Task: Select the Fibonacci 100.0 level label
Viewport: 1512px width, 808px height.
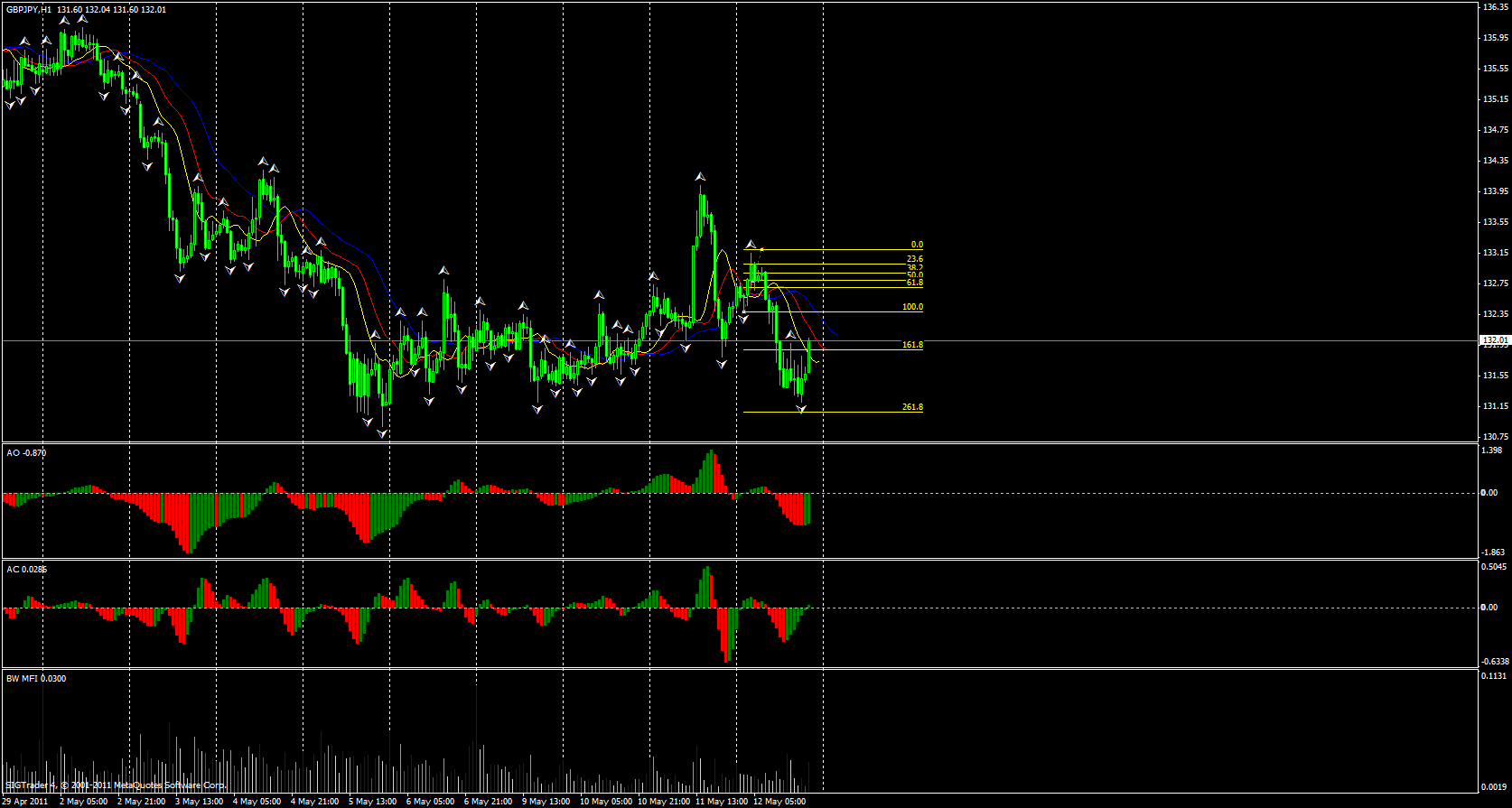Action: click(912, 307)
